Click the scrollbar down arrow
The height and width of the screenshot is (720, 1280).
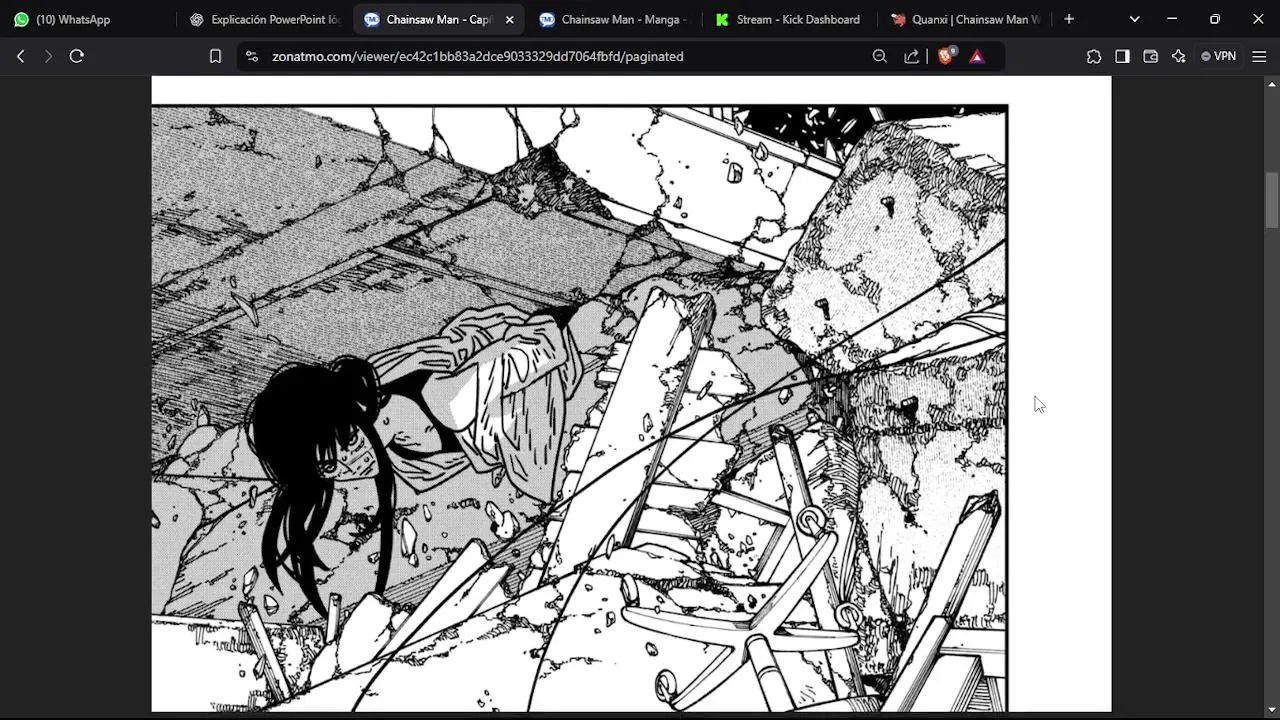coord(1272,711)
